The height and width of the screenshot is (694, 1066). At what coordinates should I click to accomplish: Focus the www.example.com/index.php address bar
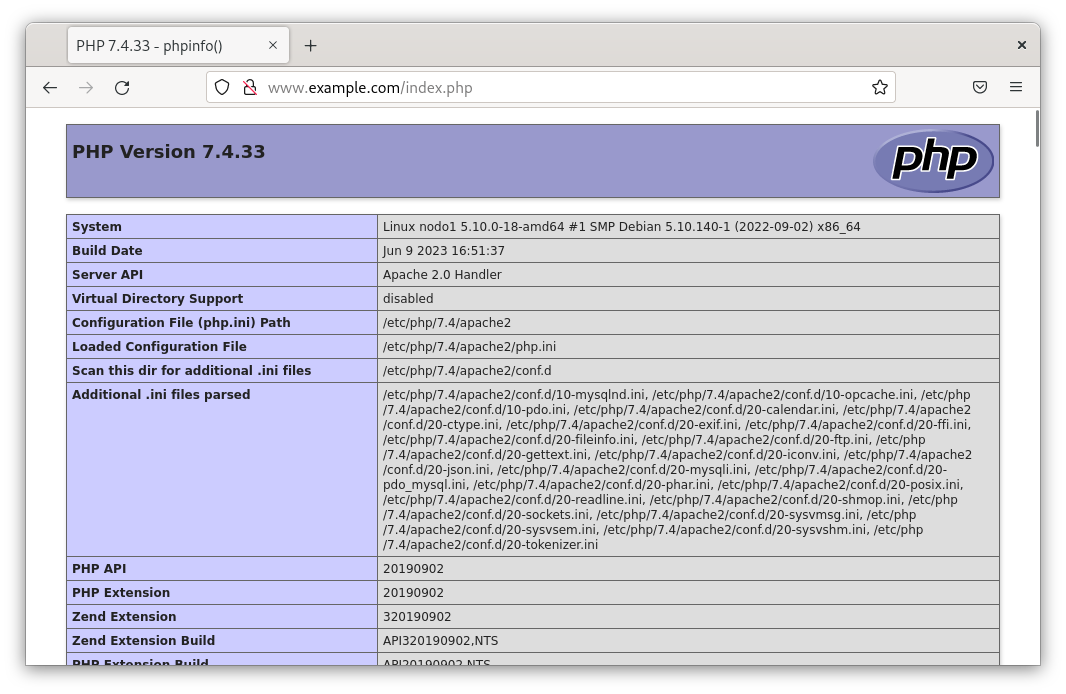(560, 88)
